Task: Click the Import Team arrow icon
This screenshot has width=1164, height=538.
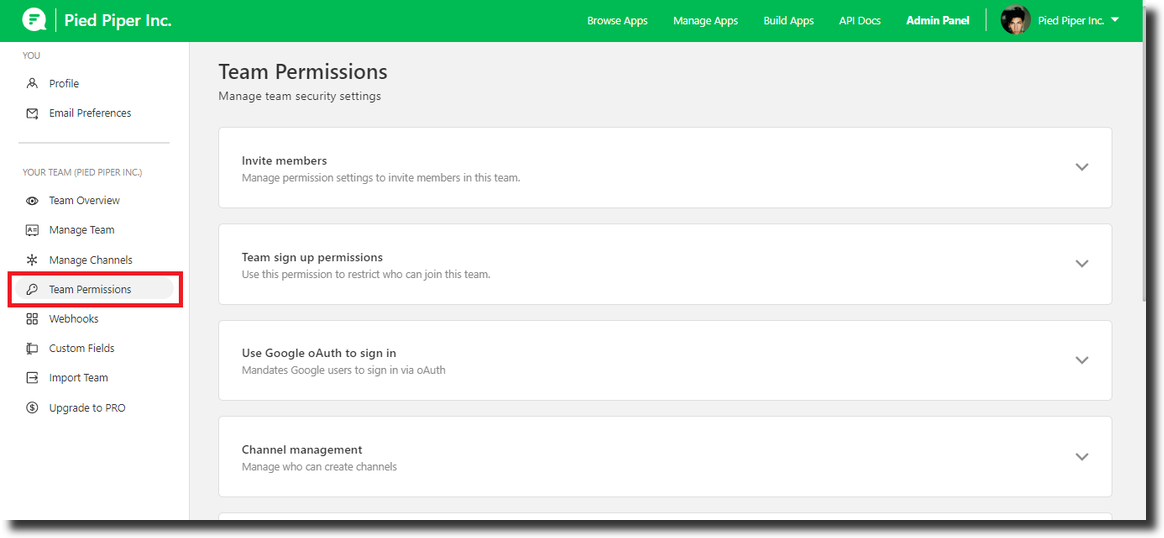Action: coord(32,378)
